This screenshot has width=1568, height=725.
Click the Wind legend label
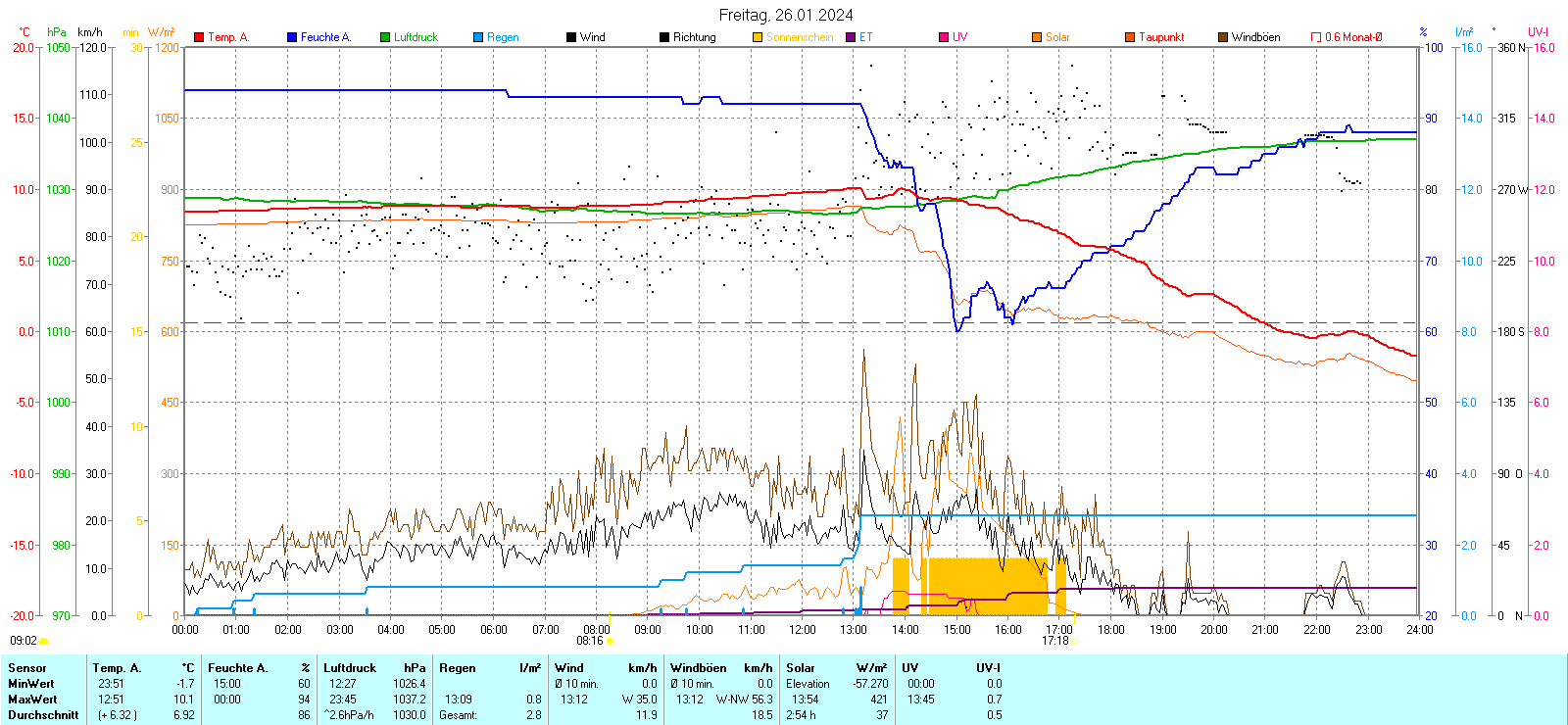coord(592,37)
